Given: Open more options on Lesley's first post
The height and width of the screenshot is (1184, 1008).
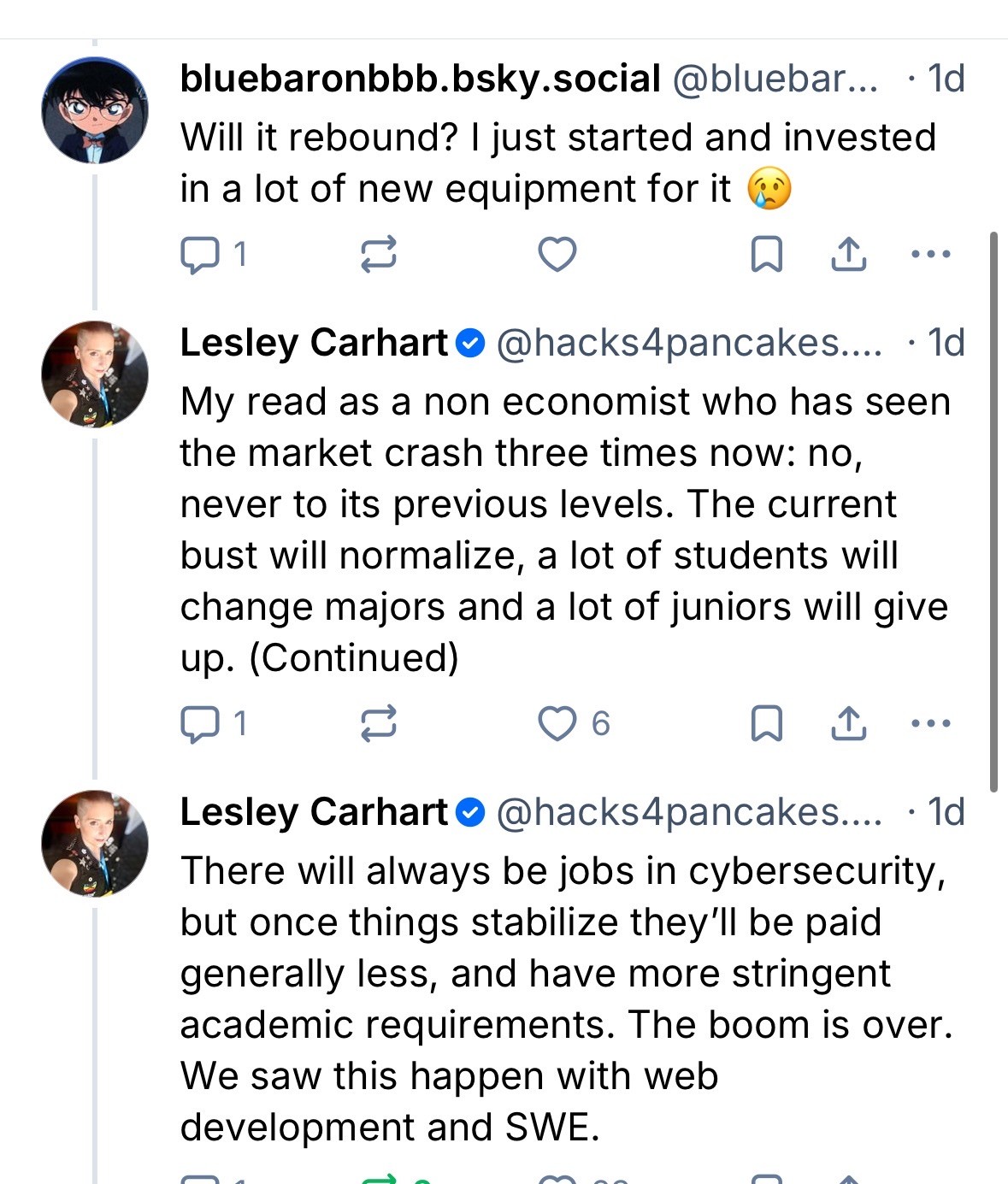Looking at the screenshot, I should coord(930,724).
